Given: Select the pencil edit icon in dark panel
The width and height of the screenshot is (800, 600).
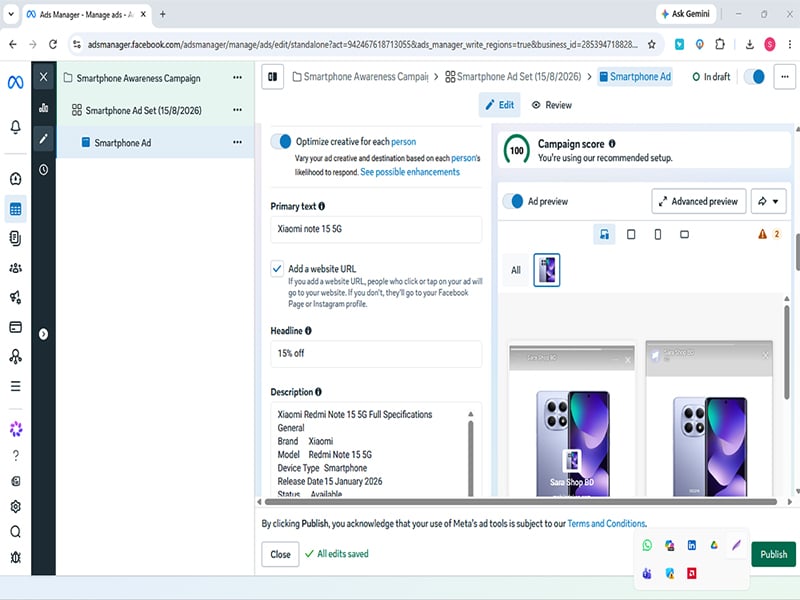Looking at the screenshot, I should coord(43,138).
